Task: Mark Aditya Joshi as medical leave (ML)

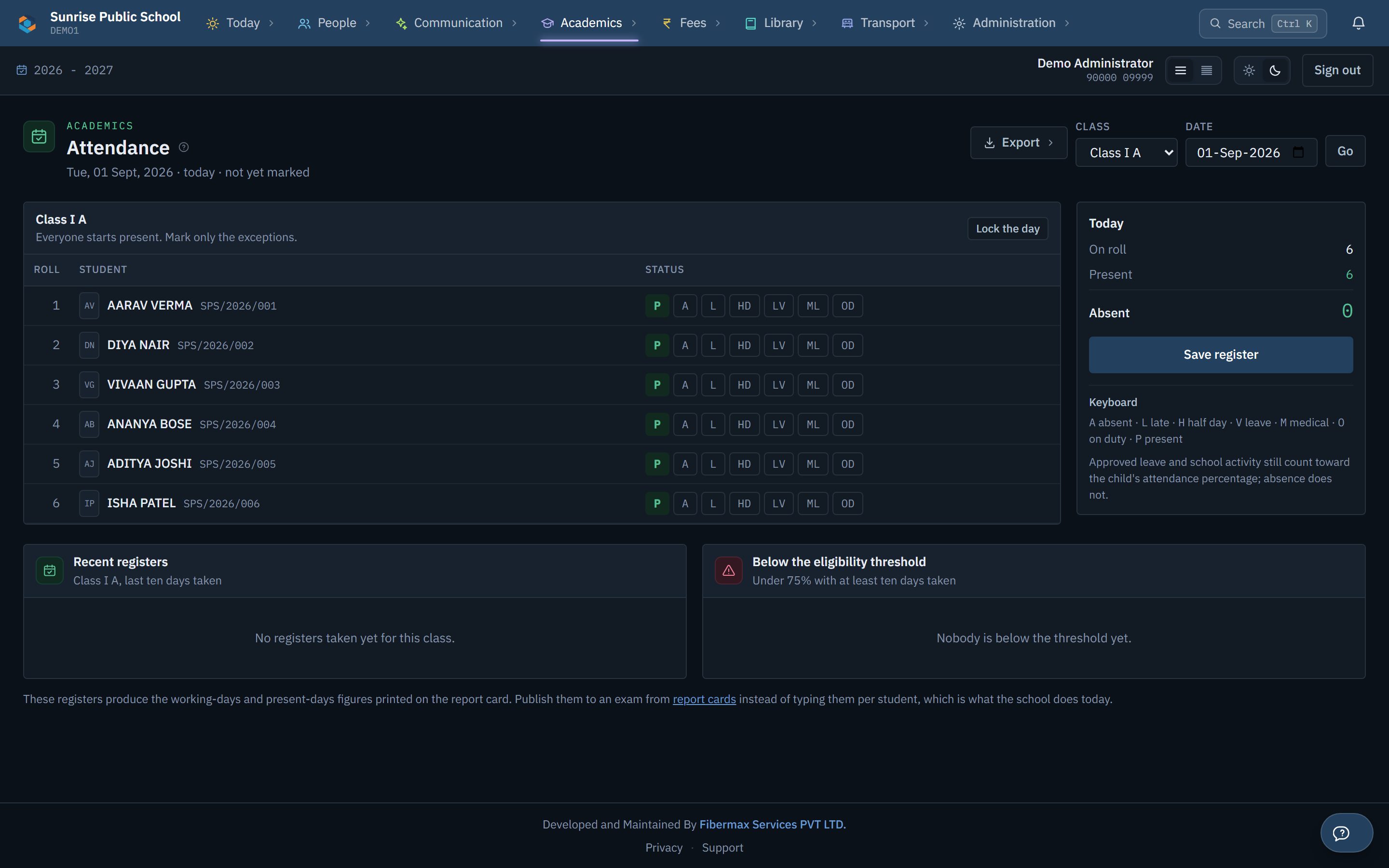Action: pyautogui.click(x=813, y=464)
